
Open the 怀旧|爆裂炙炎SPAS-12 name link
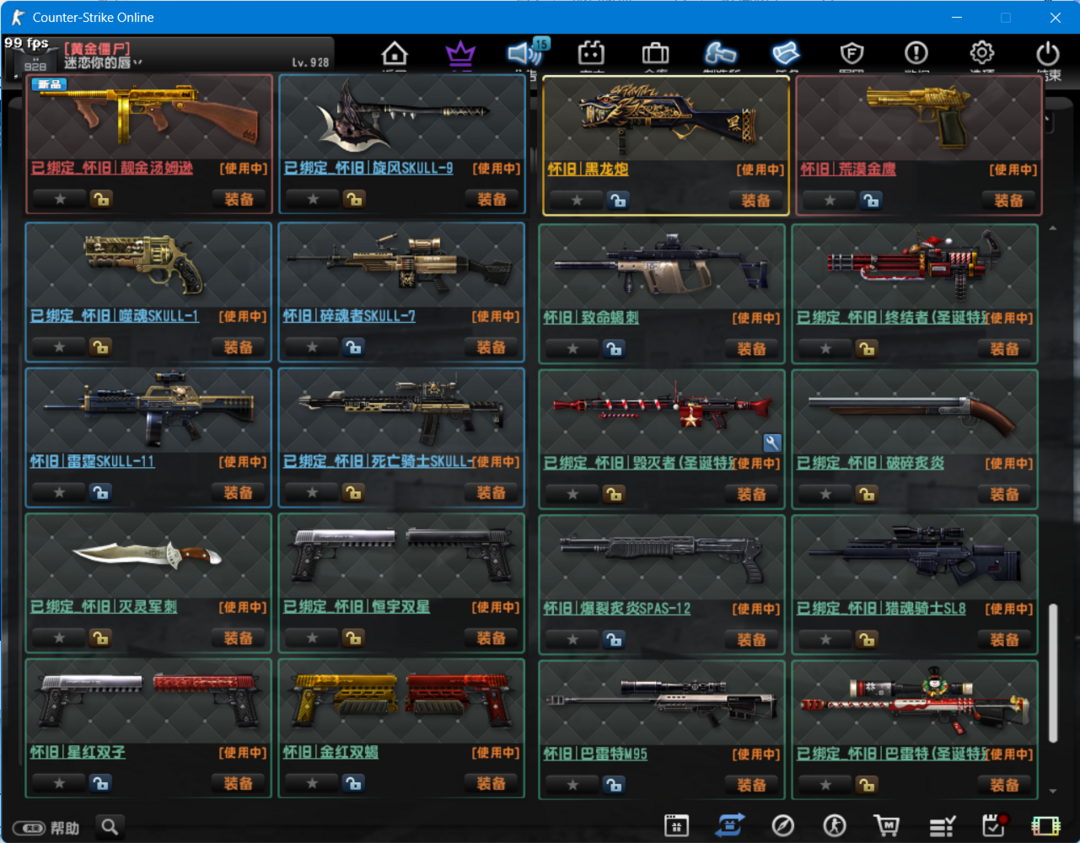point(617,609)
